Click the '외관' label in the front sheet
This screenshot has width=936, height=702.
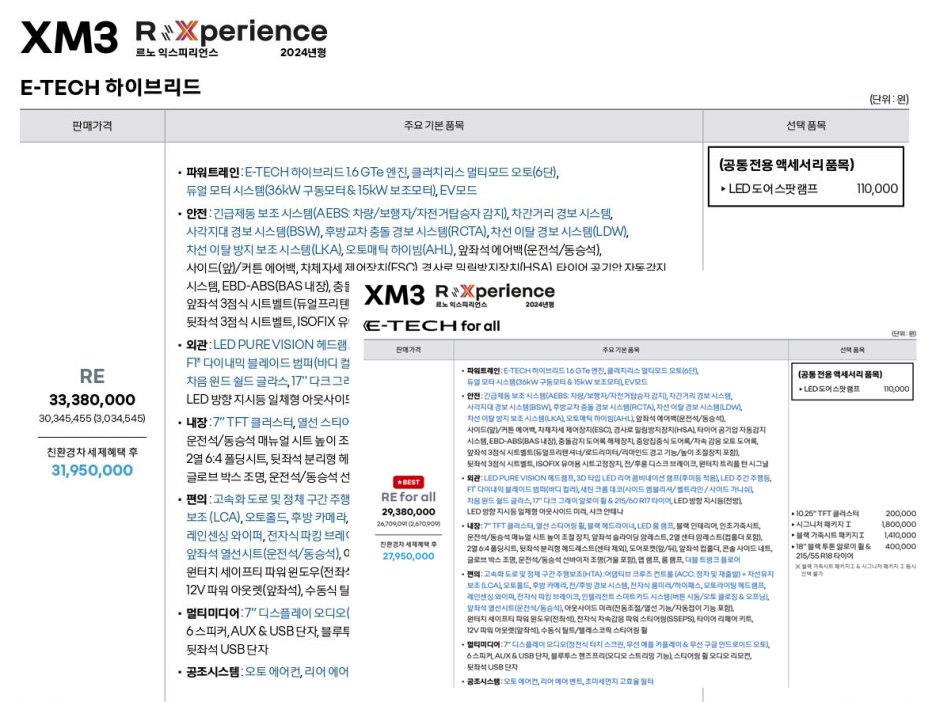pyautogui.click(x=473, y=478)
